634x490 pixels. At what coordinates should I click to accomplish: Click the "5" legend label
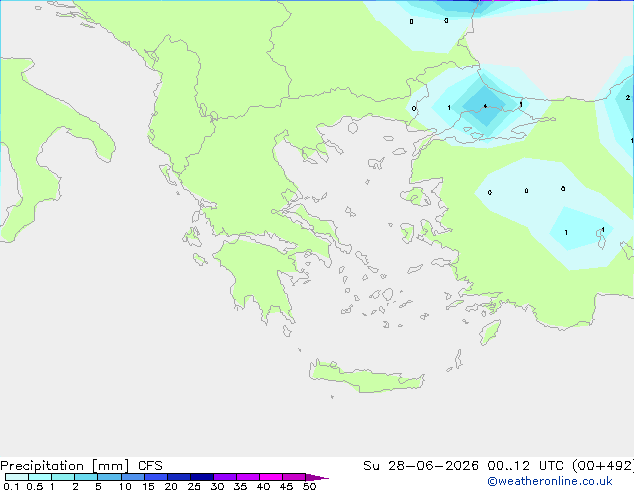[x=98, y=486]
